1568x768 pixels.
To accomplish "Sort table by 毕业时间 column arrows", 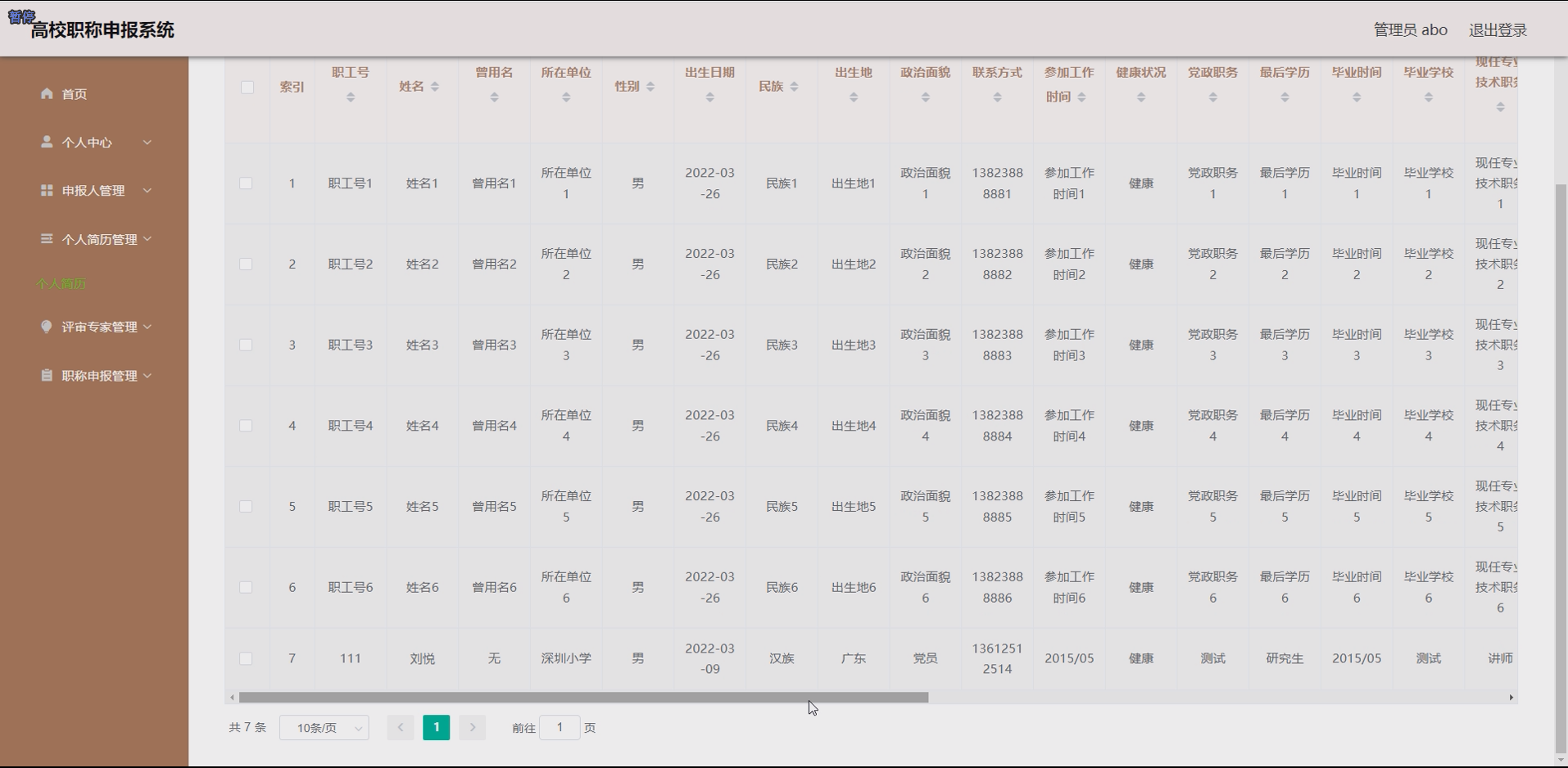I will tap(1357, 97).
